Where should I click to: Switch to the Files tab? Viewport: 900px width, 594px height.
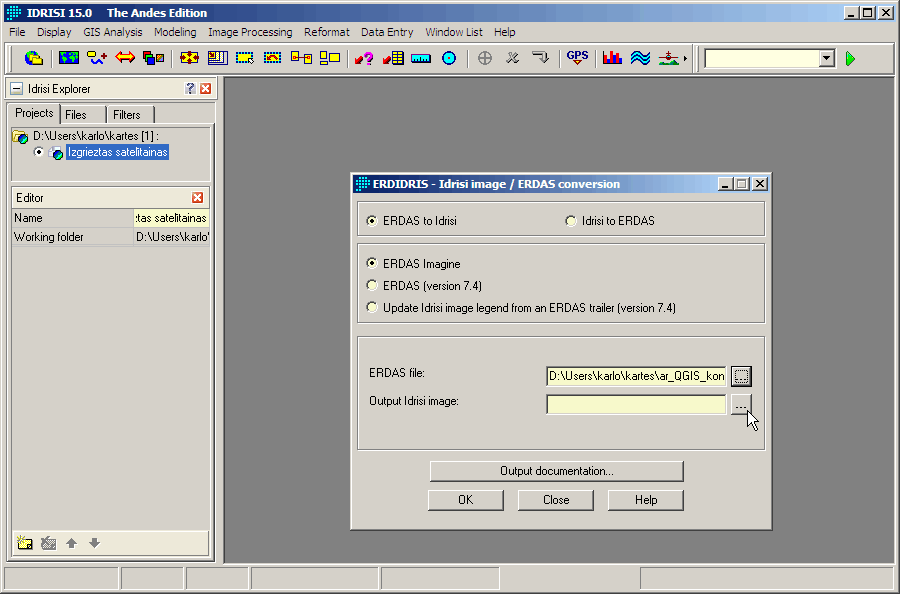click(83, 115)
